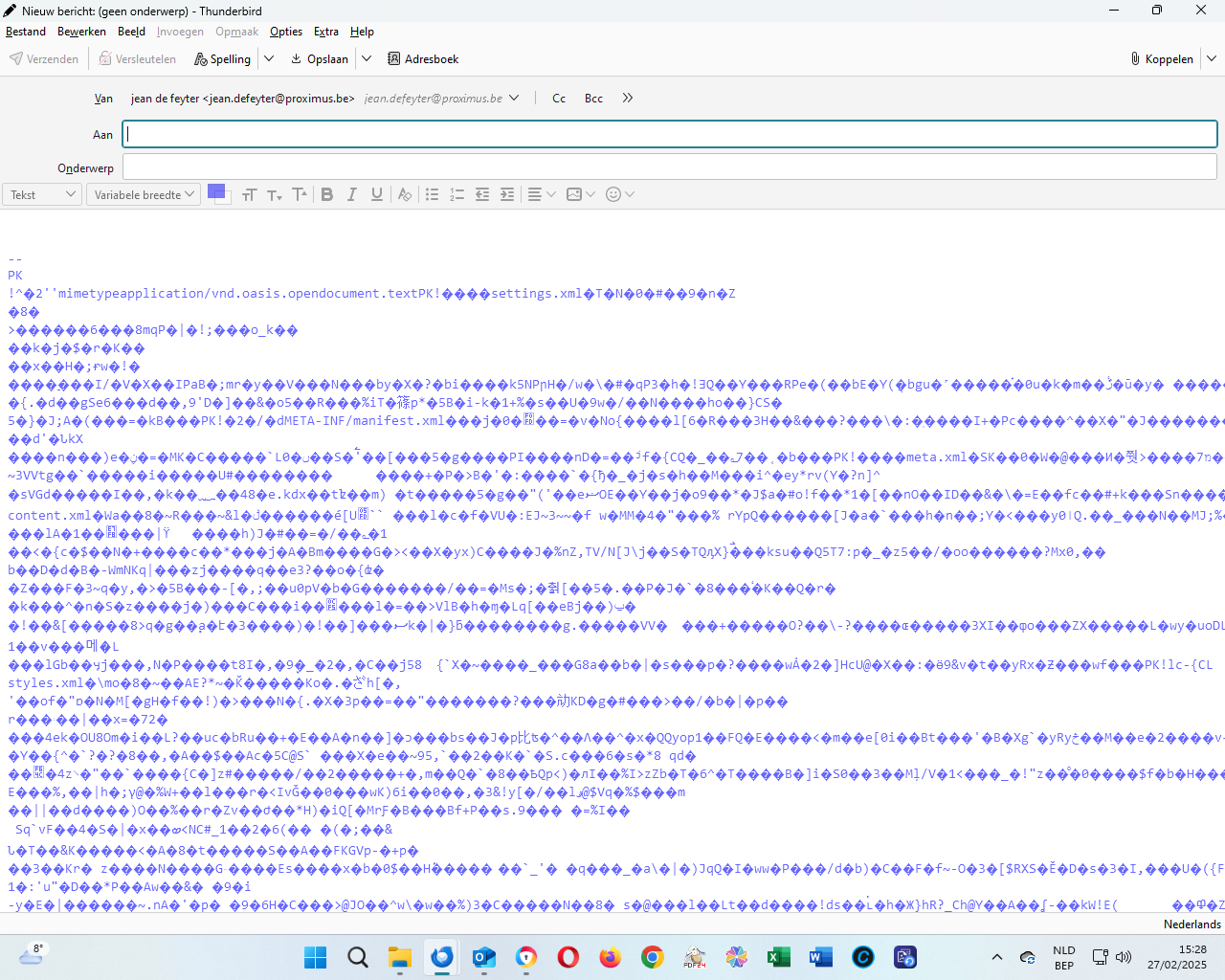Launch Google Chrome from the taskbar
This screenshot has width=1225, height=980.
(653, 957)
